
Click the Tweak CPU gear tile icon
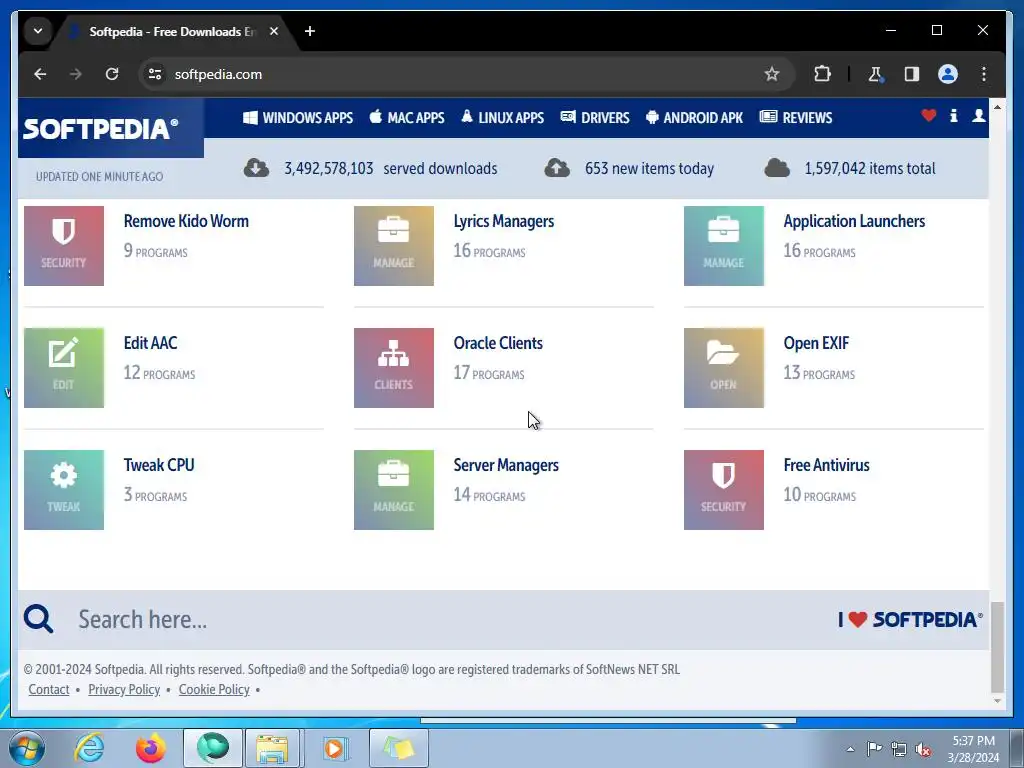[x=64, y=490]
